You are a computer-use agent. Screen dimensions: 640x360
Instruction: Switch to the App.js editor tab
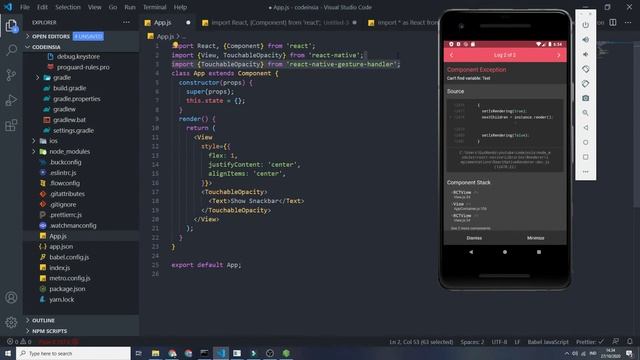click(x=167, y=22)
